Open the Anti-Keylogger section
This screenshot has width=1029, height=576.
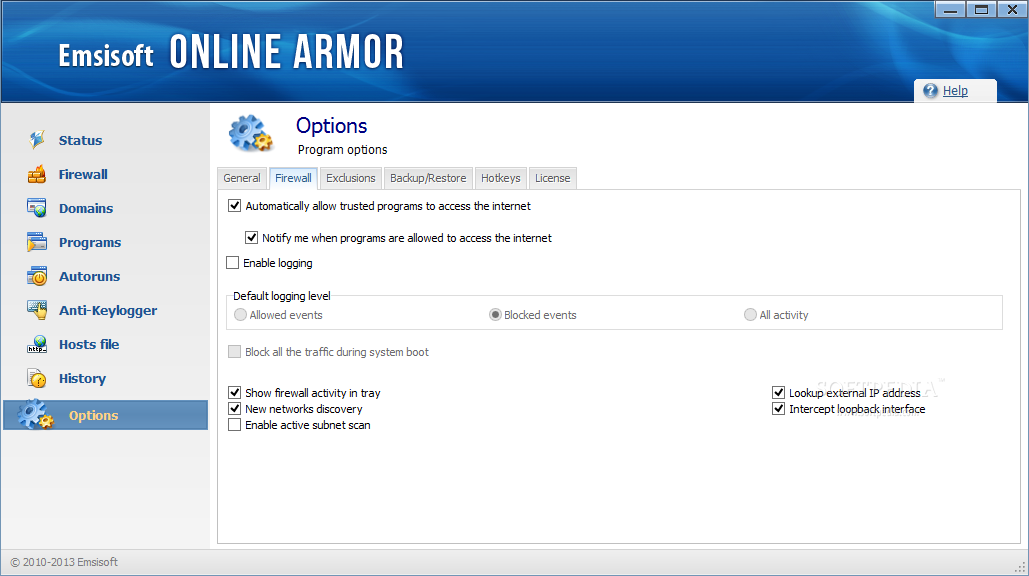pos(108,310)
